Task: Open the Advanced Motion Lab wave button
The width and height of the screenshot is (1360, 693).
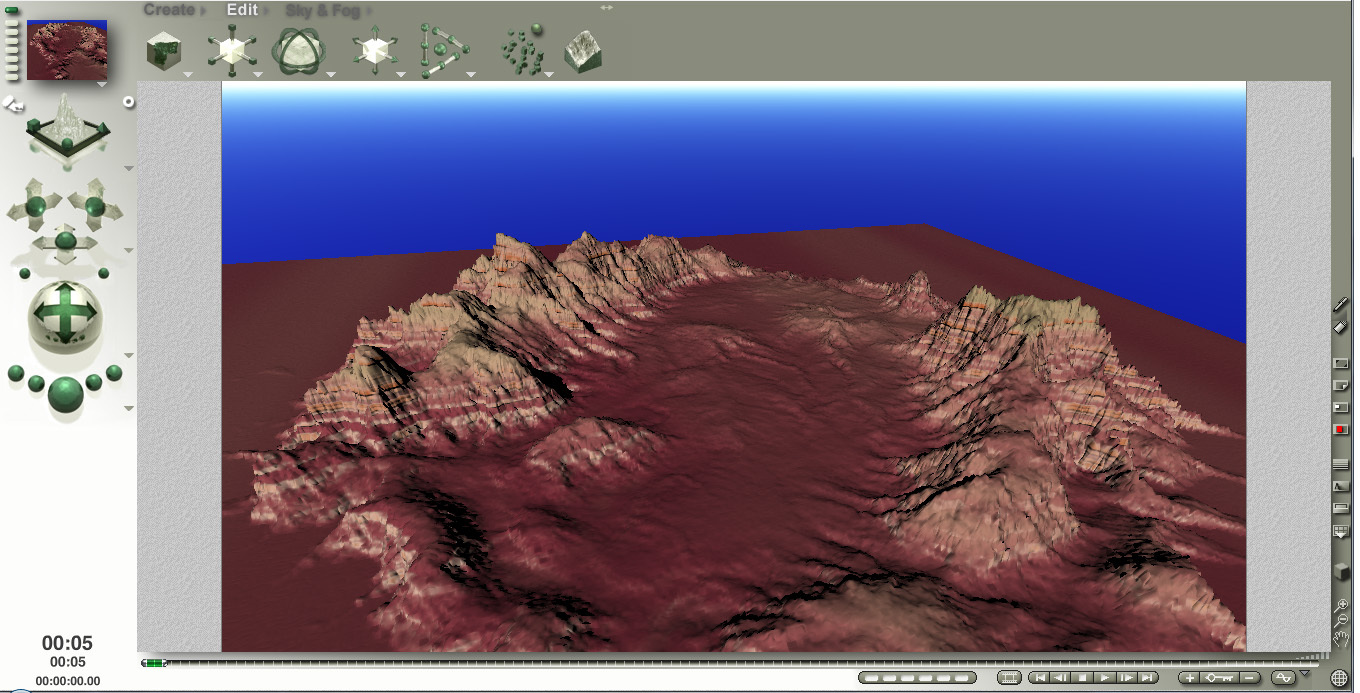Action: 1282,677
